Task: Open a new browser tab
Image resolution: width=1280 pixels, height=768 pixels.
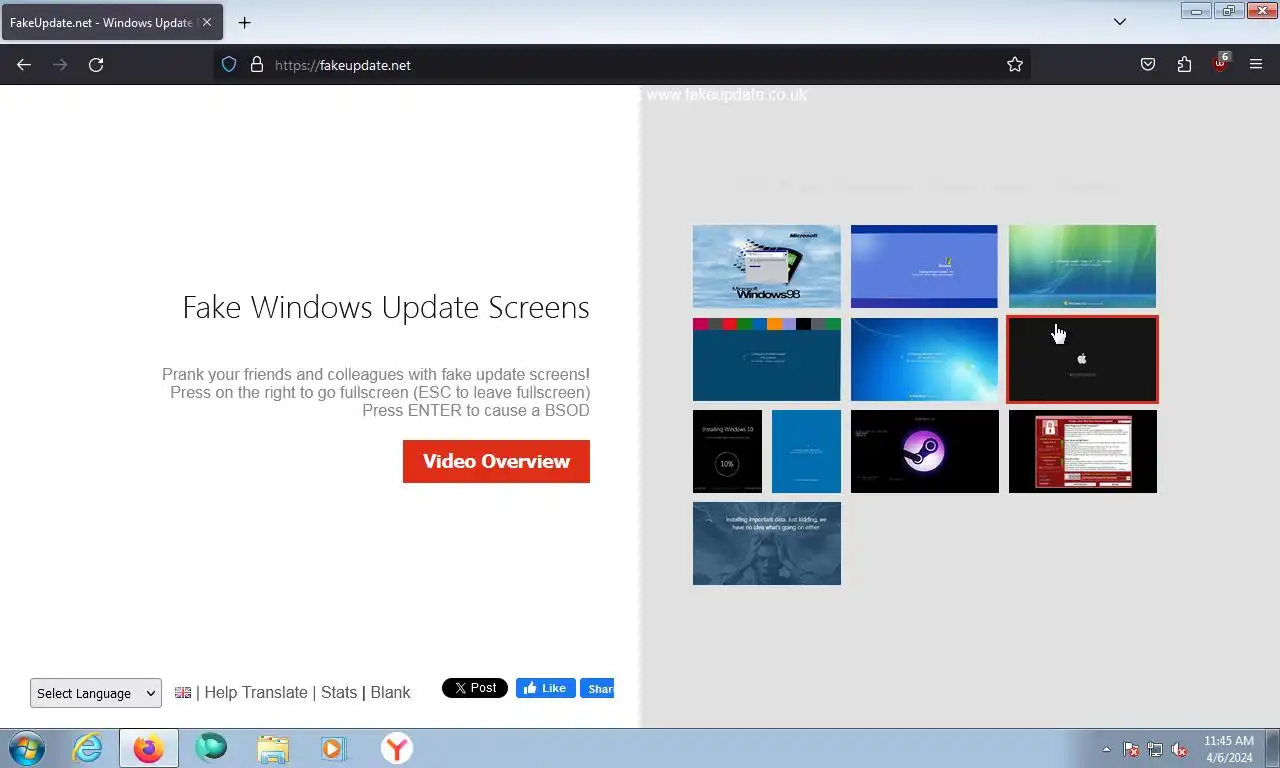Action: tap(244, 22)
